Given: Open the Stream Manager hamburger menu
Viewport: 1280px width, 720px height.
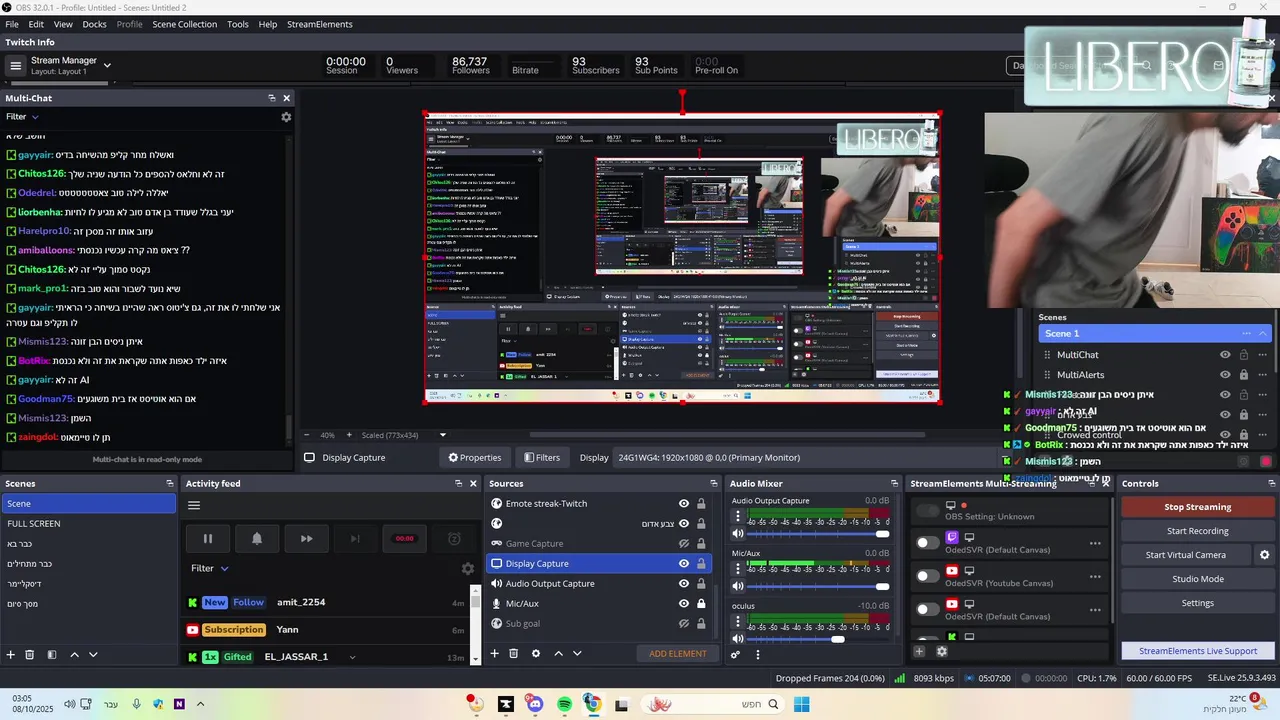Looking at the screenshot, I should 15,66.
